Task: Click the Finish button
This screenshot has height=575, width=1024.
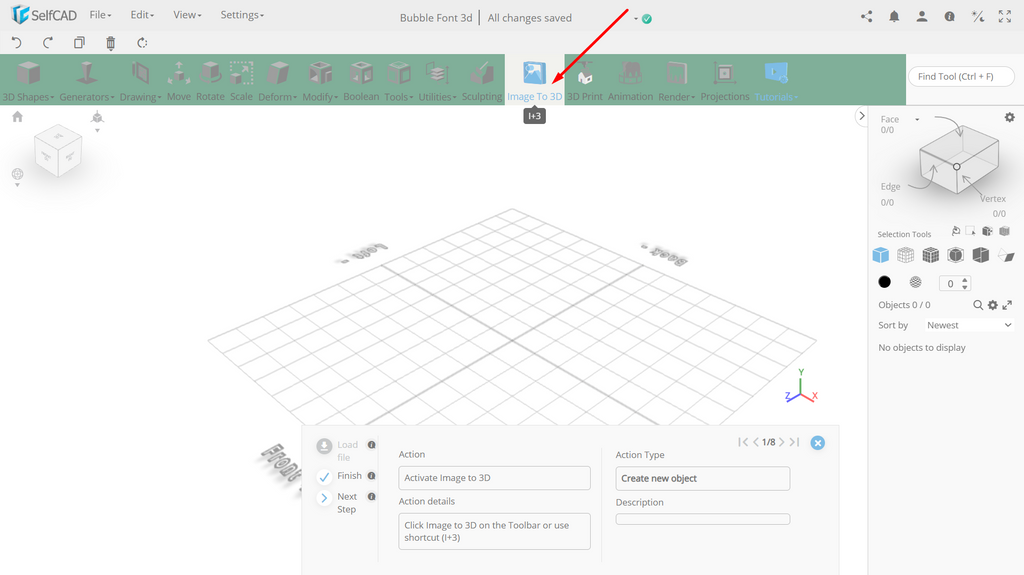Action: 340,476
